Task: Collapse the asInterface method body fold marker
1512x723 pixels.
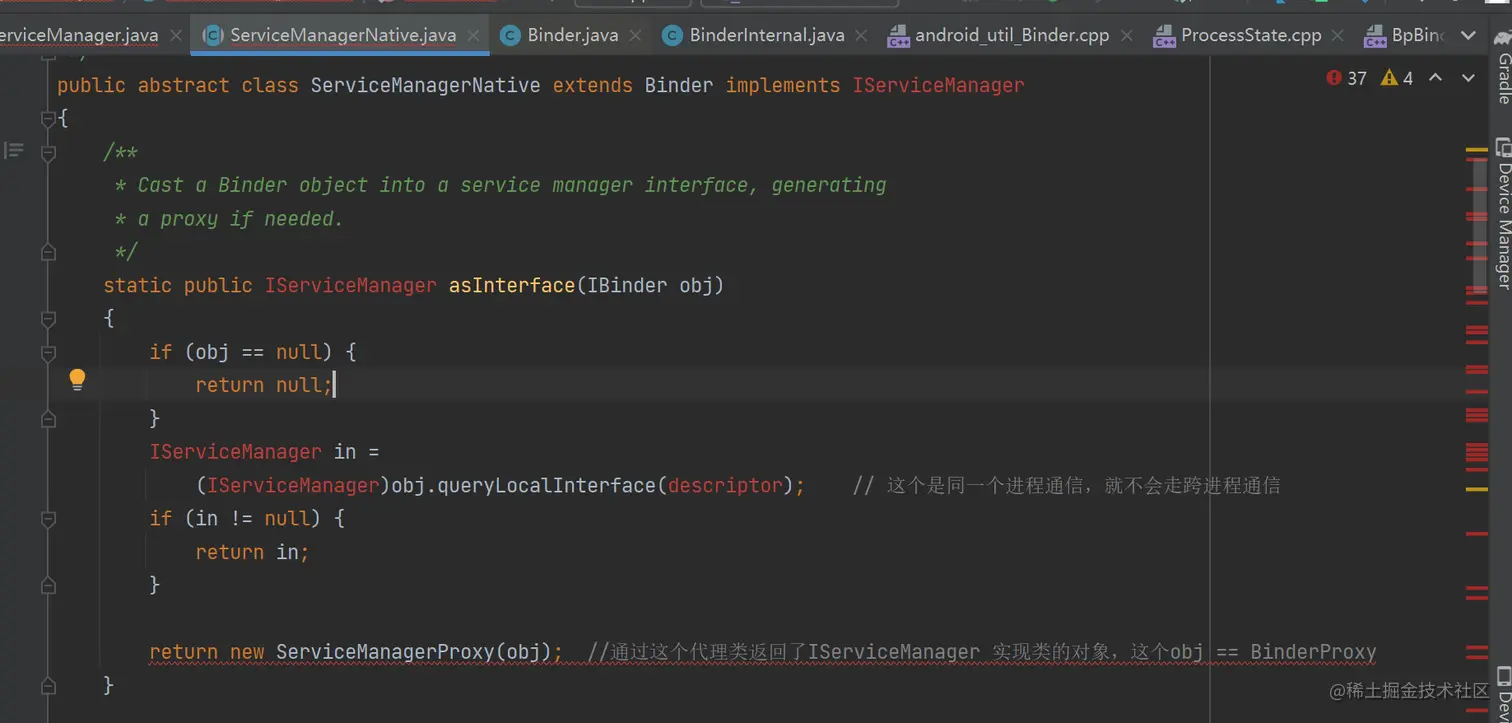Action: tap(48, 319)
